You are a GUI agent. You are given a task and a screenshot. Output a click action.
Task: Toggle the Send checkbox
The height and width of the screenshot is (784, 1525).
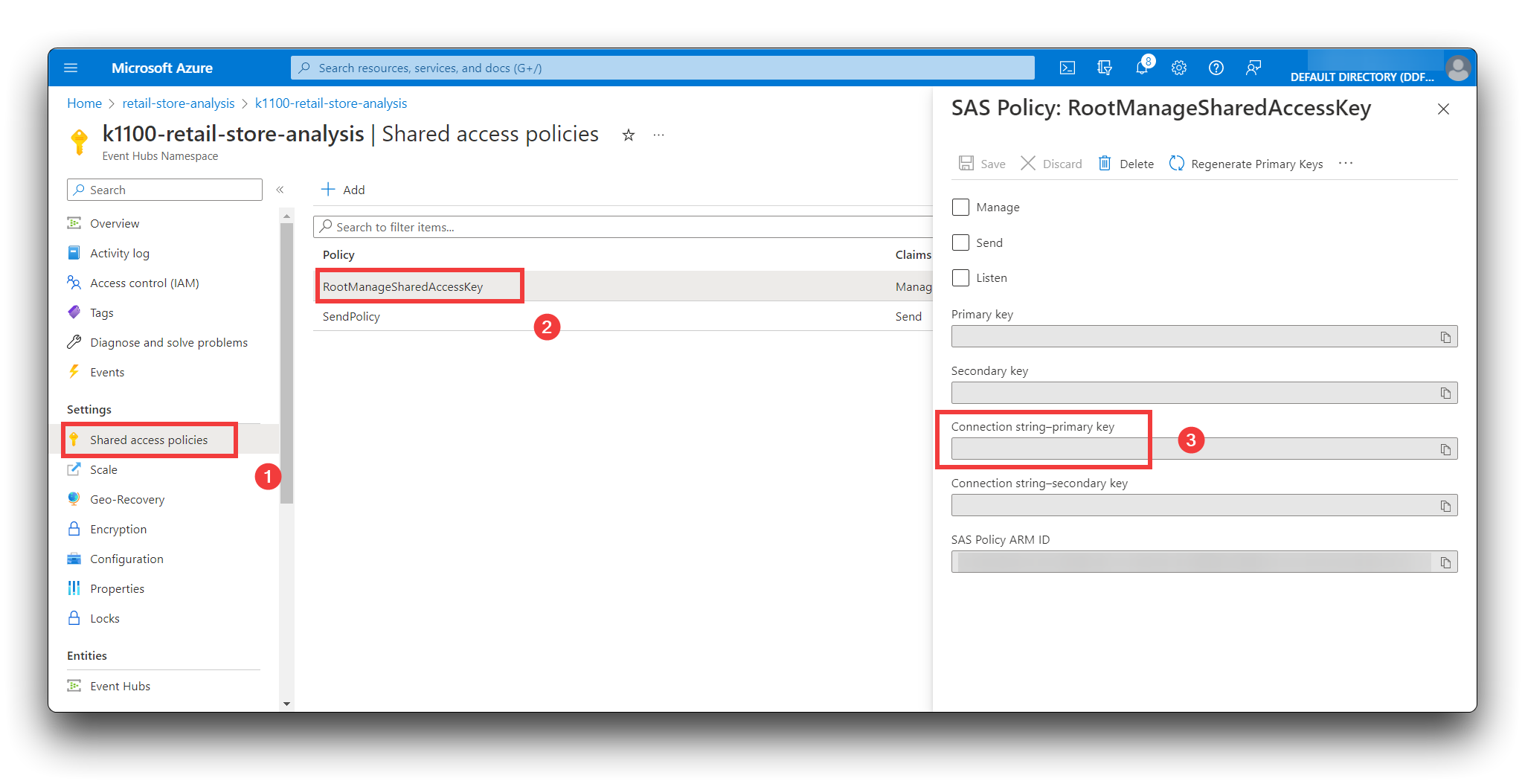pyautogui.click(x=960, y=242)
